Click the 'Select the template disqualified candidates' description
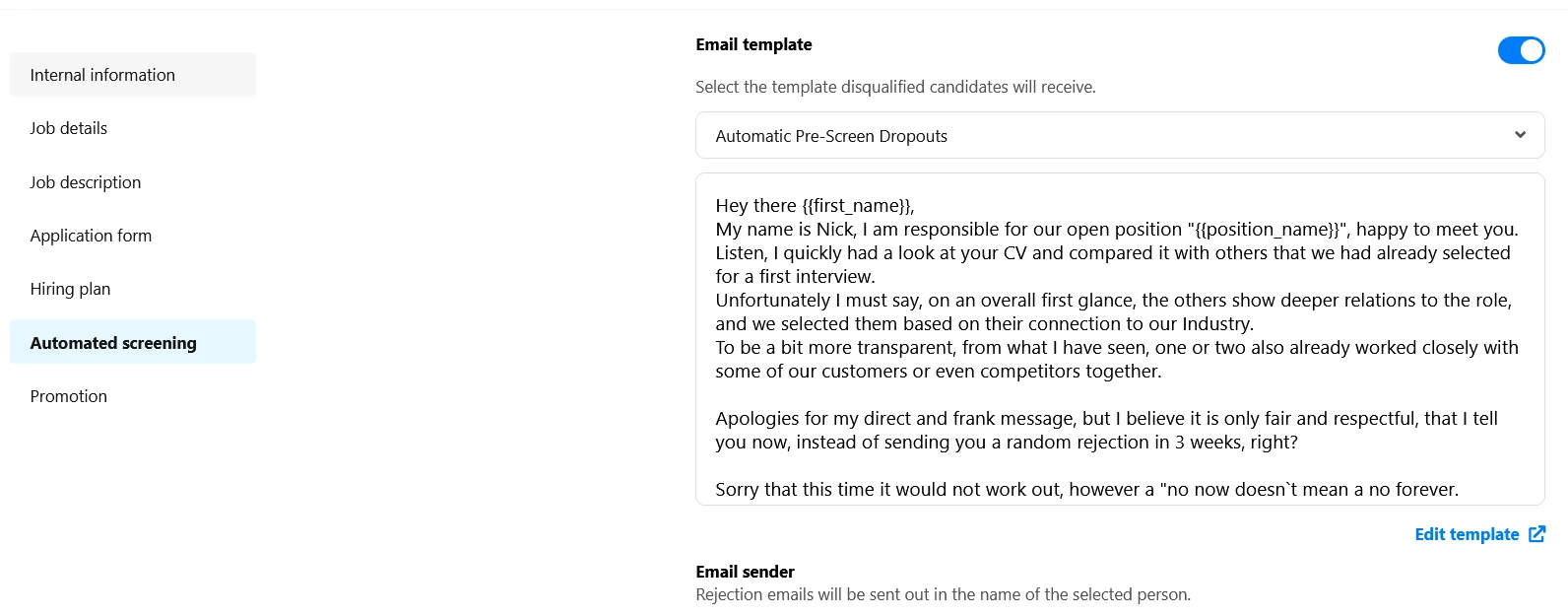The width and height of the screenshot is (1568, 616). click(895, 87)
